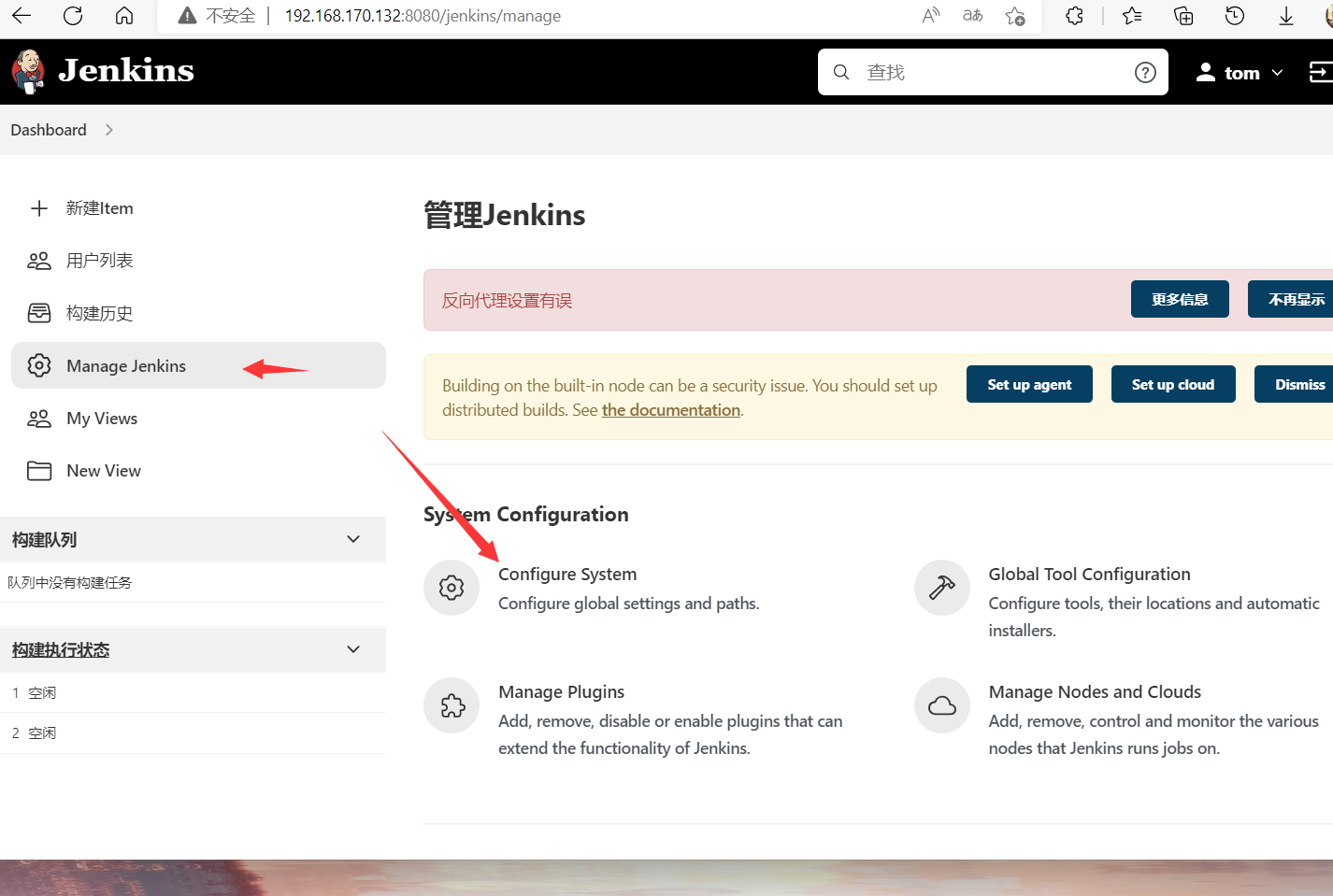Open the tom user dropdown chevron
Viewport: 1333px width, 896px height.
pyautogui.click(x=1278, y=73)
